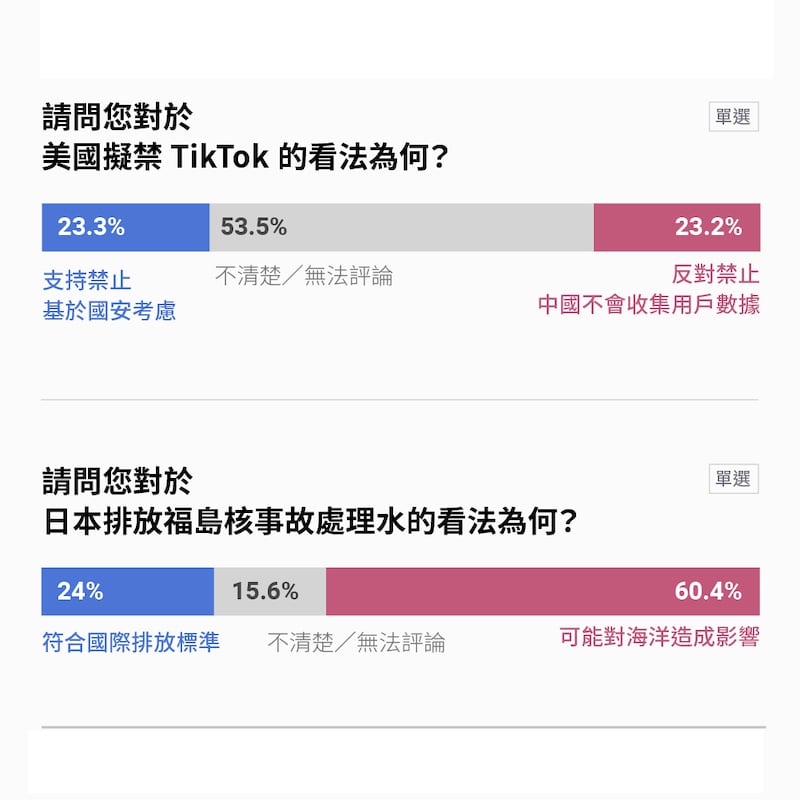The width and height of the screenshot is (800, 800).
Task: Select the red 23.2% bar segment
Action: coord(677,227)
